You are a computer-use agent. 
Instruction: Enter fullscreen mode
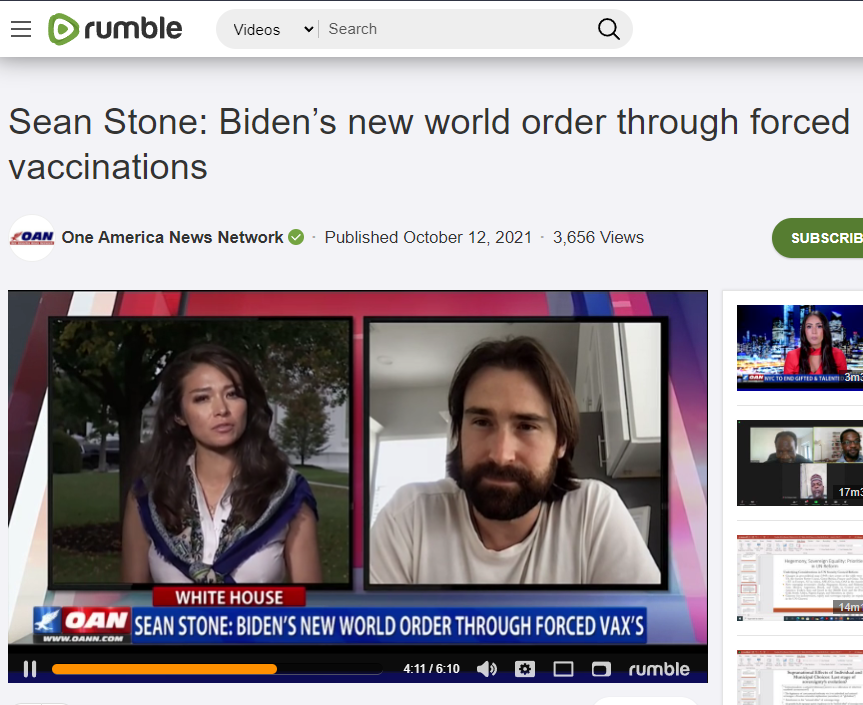pos(601,669)
